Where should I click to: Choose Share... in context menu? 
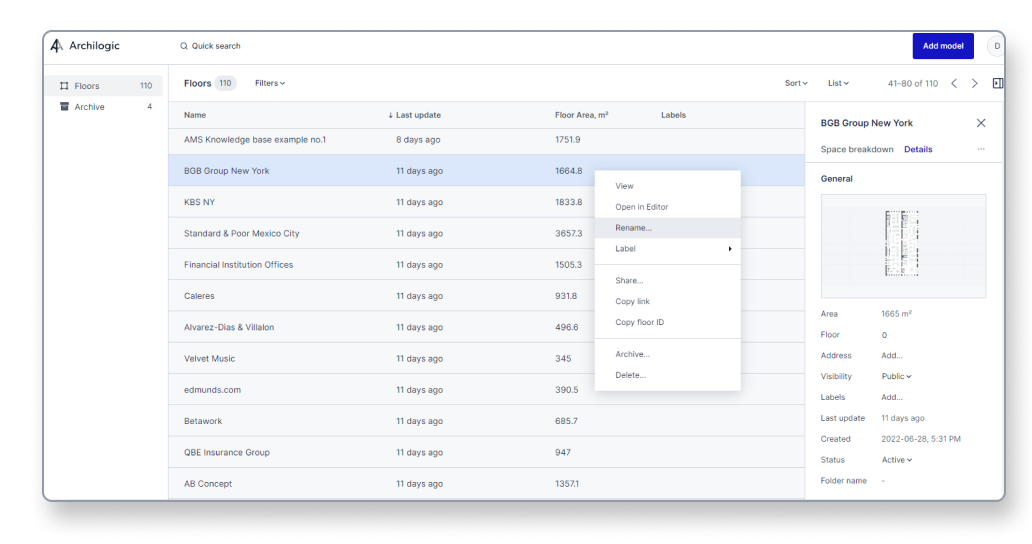pos(667,280)
